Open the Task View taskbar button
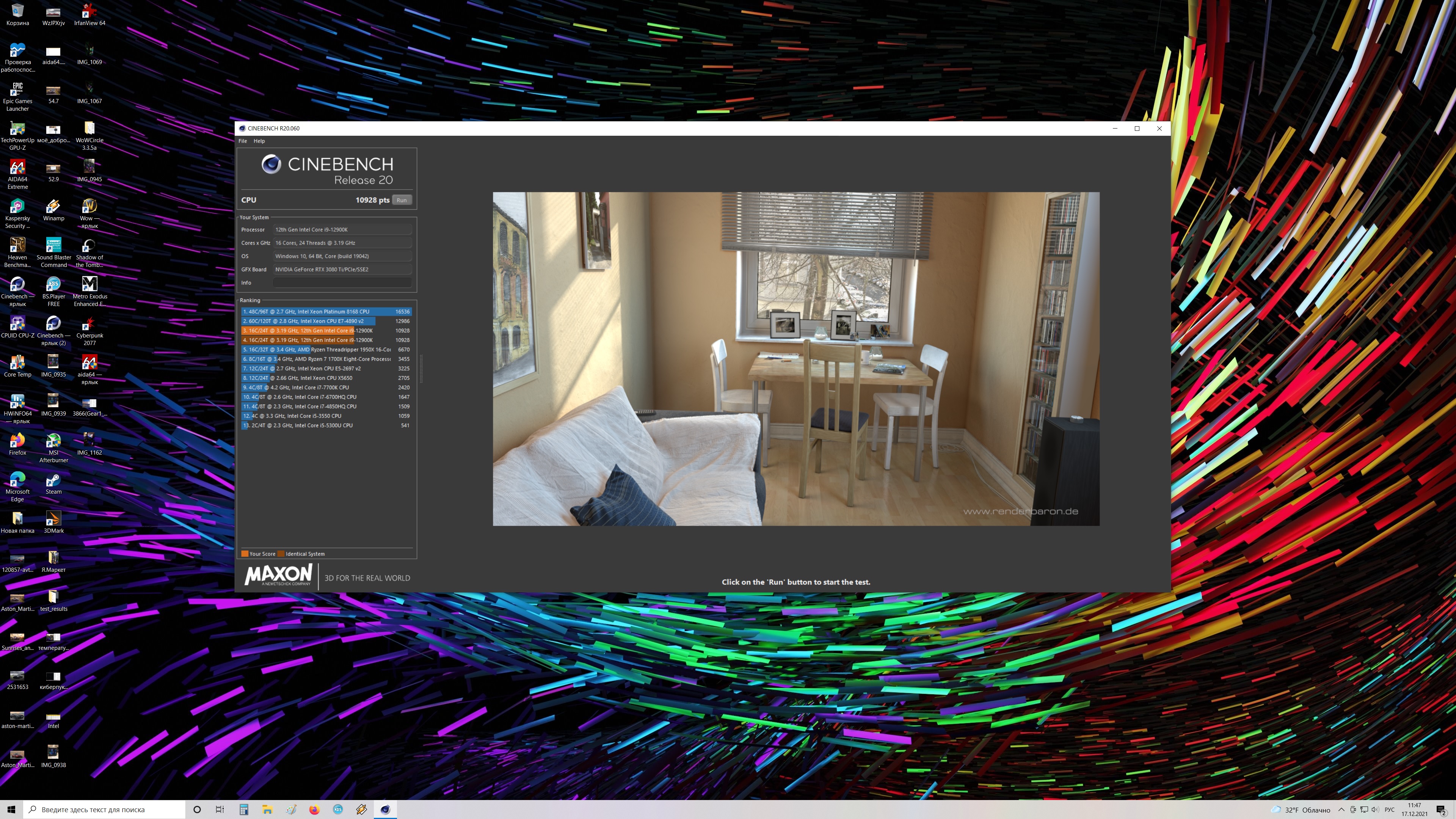Viewport: 1456px width, 819px height. click(x=220, y=810)
